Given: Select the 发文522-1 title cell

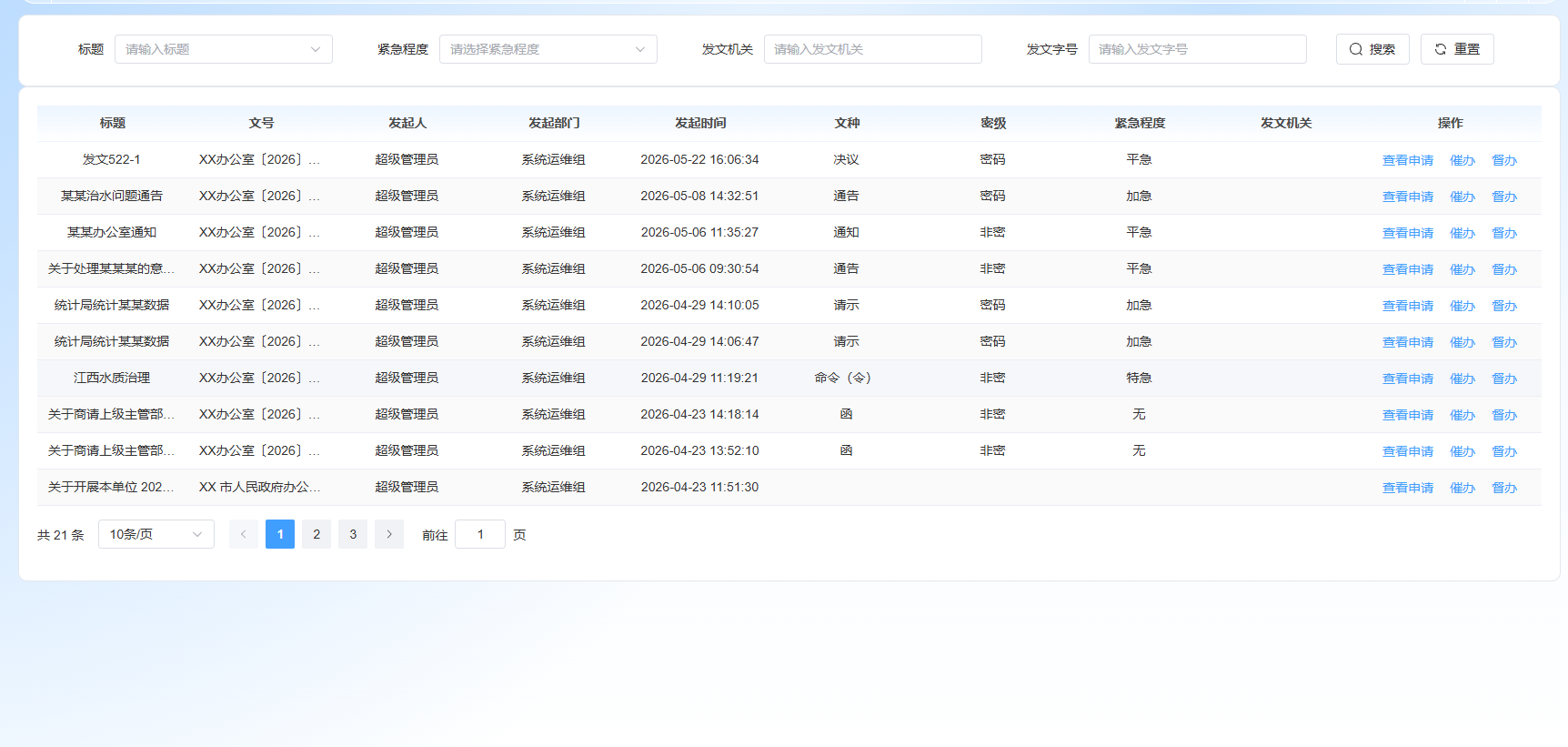Looking at the screenshot, I should (x=112, y=159).
